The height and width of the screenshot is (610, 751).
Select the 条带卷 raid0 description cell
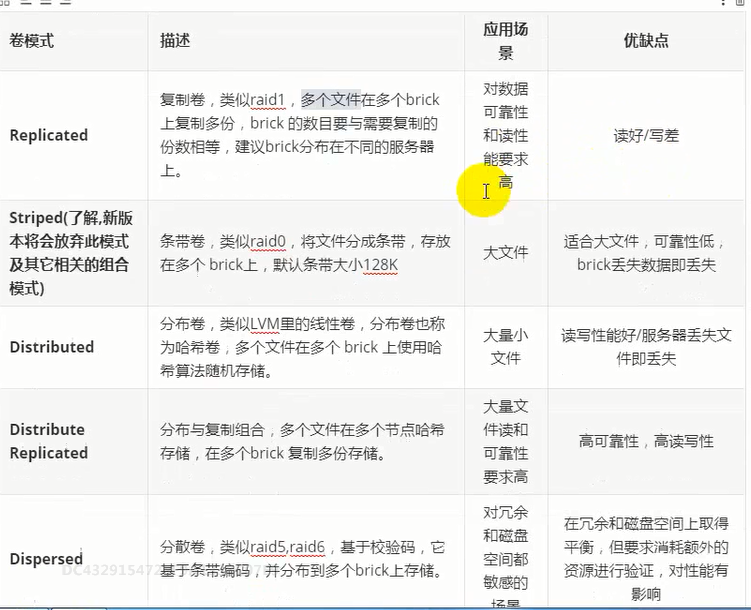click(x=306, y=253)
